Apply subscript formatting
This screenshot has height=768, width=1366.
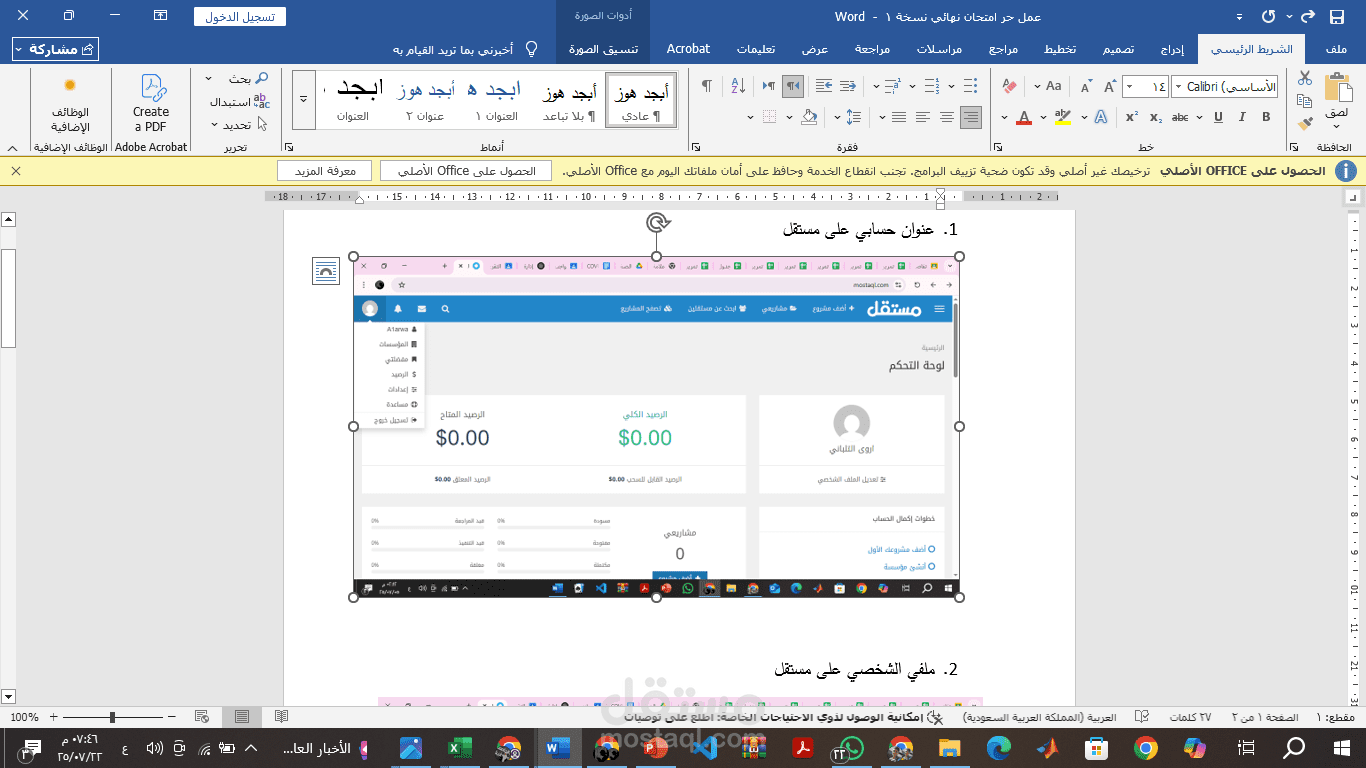[1156, 118]
